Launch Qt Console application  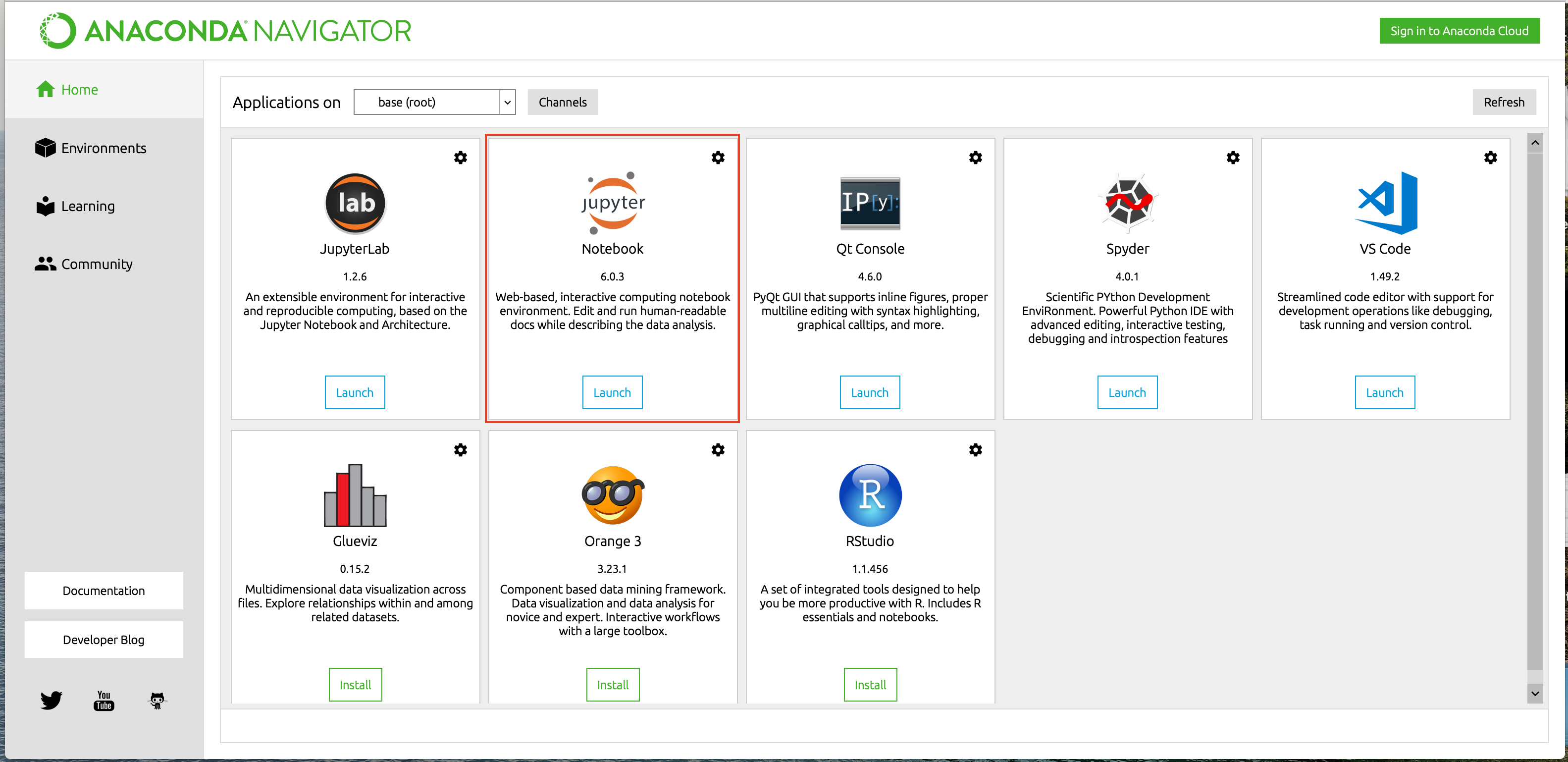coord(870,393)
